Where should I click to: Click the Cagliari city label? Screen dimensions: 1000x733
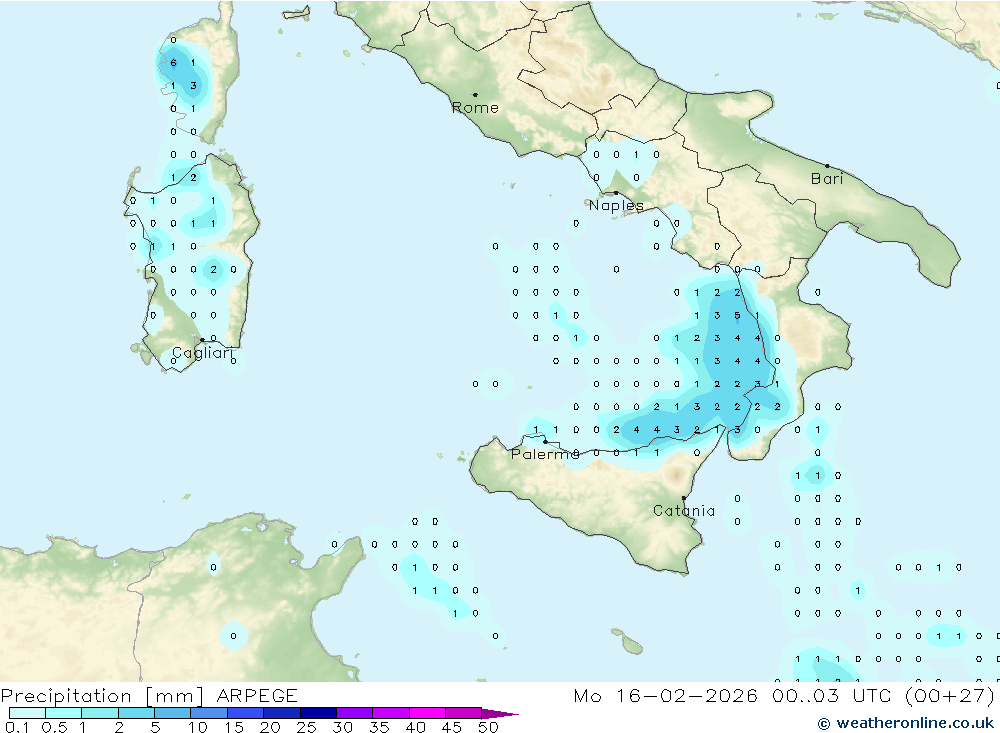click(203, 353)
